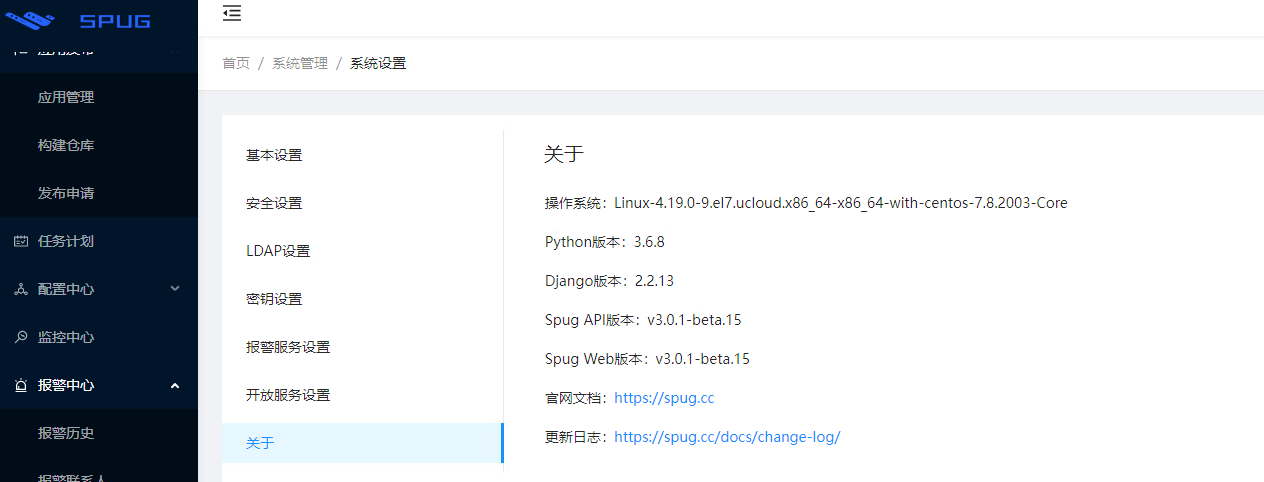Click Spug API版本 v3.0.1-beta.15 text
This screenshot has height=482, width=1264.
point(643,320)
